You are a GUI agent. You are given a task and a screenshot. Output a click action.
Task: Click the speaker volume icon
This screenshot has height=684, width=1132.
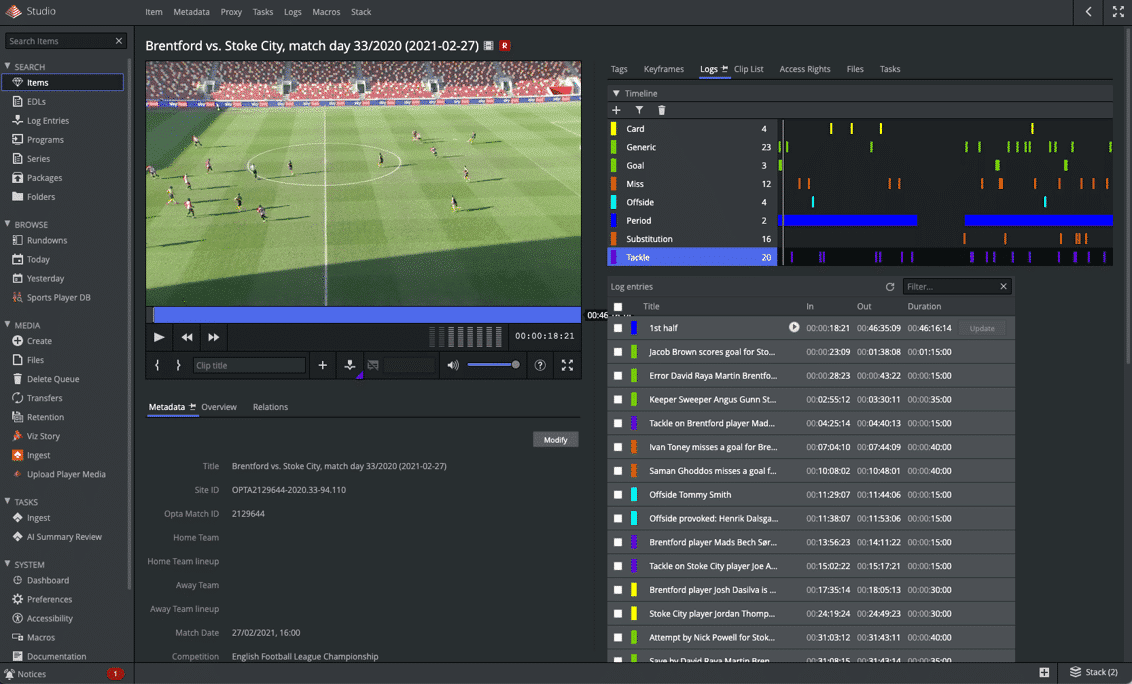tap(453, 365)
